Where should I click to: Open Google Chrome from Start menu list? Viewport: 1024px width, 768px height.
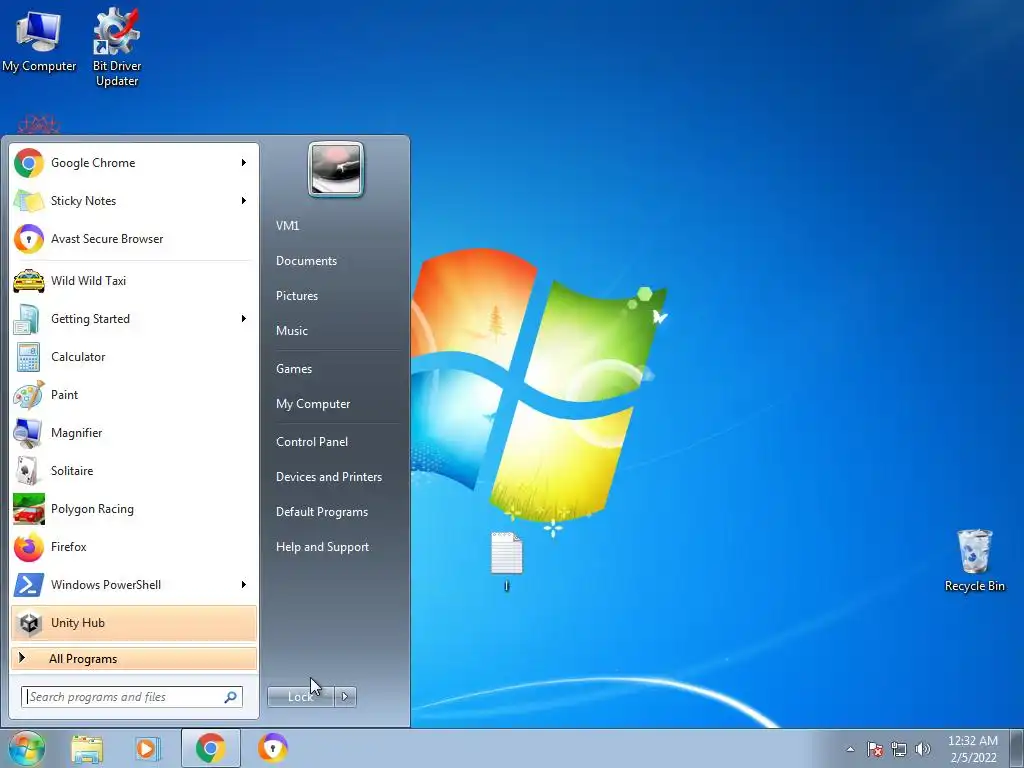(x=134, y=163)
